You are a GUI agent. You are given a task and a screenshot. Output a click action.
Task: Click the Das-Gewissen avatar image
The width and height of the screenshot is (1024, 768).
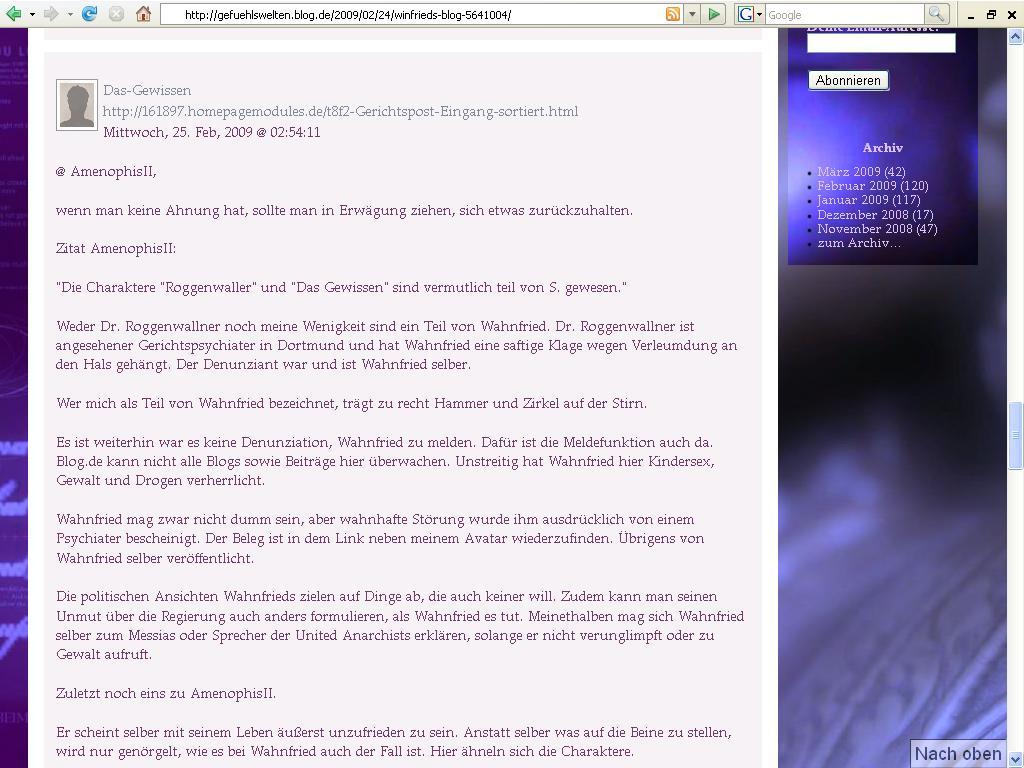coord(77,105)
